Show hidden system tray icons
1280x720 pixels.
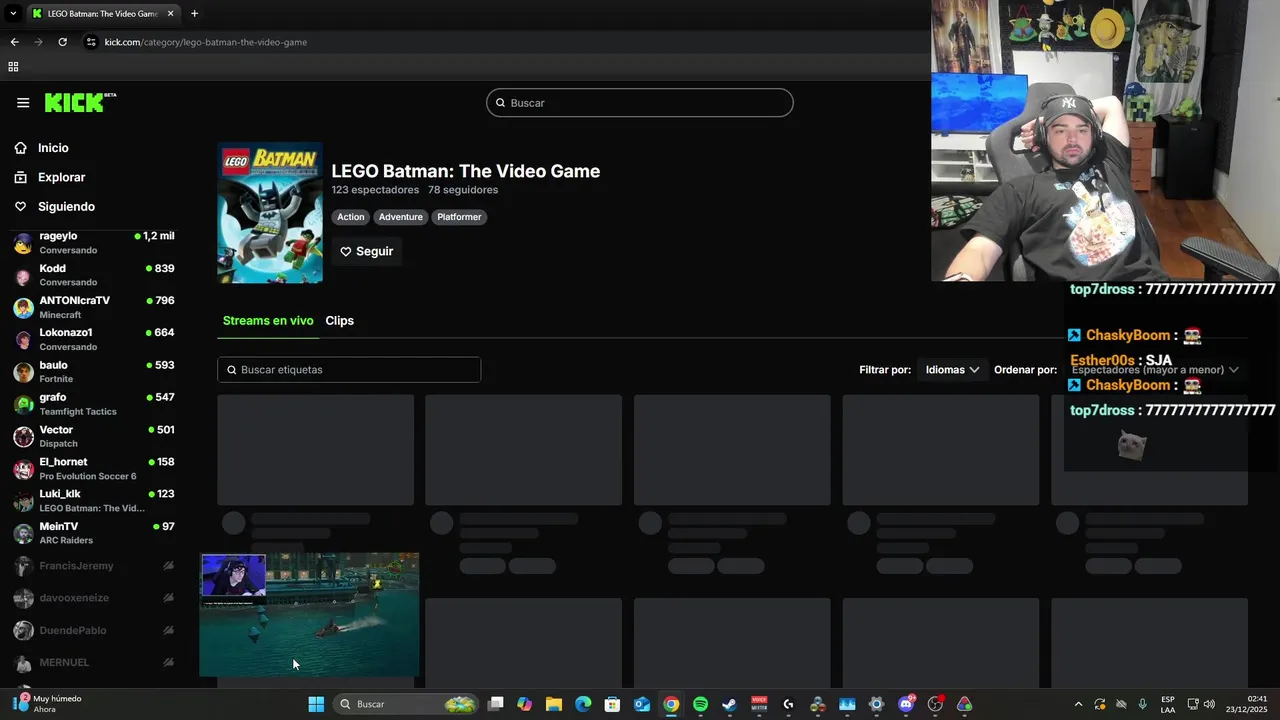point(1078,704)
